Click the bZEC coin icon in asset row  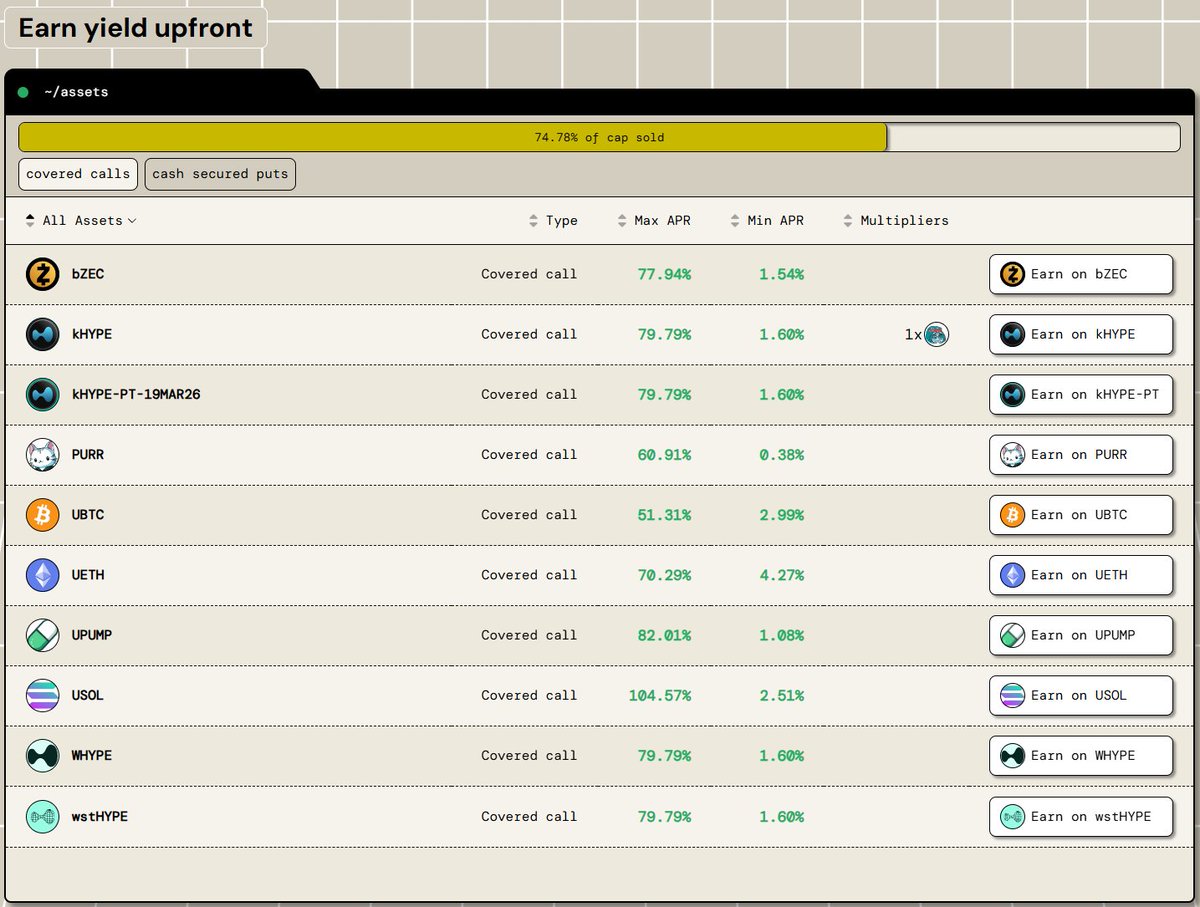(43, 274)
